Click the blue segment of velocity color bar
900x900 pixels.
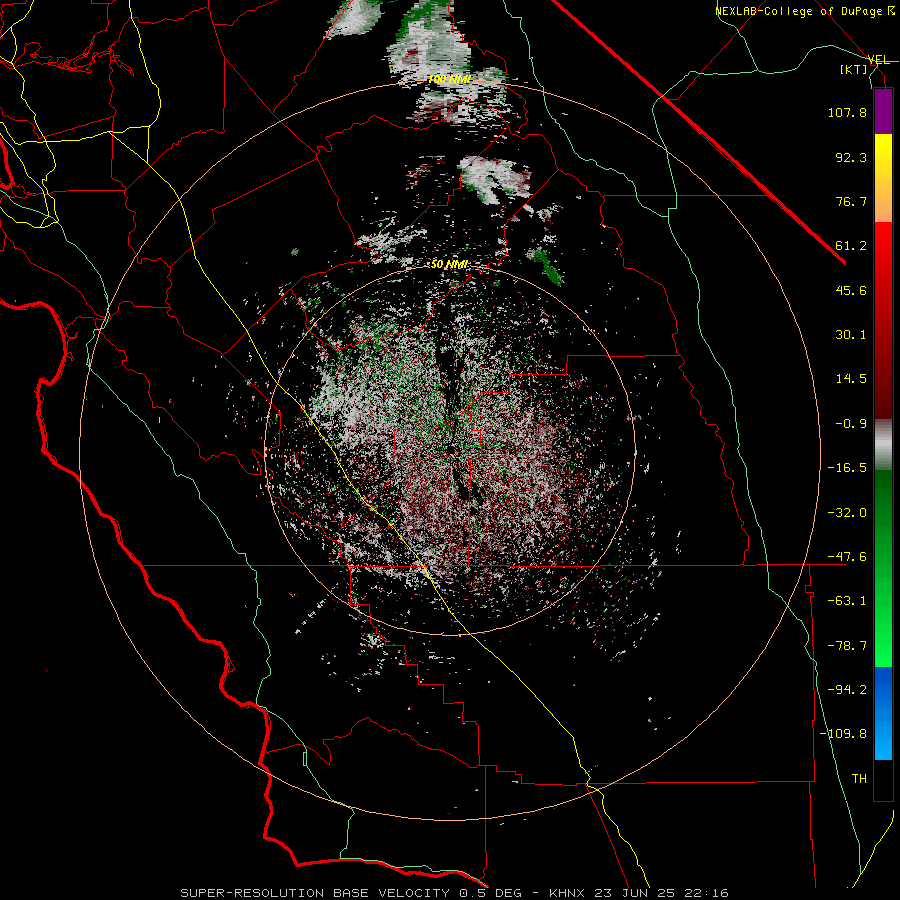pos(883,713)
